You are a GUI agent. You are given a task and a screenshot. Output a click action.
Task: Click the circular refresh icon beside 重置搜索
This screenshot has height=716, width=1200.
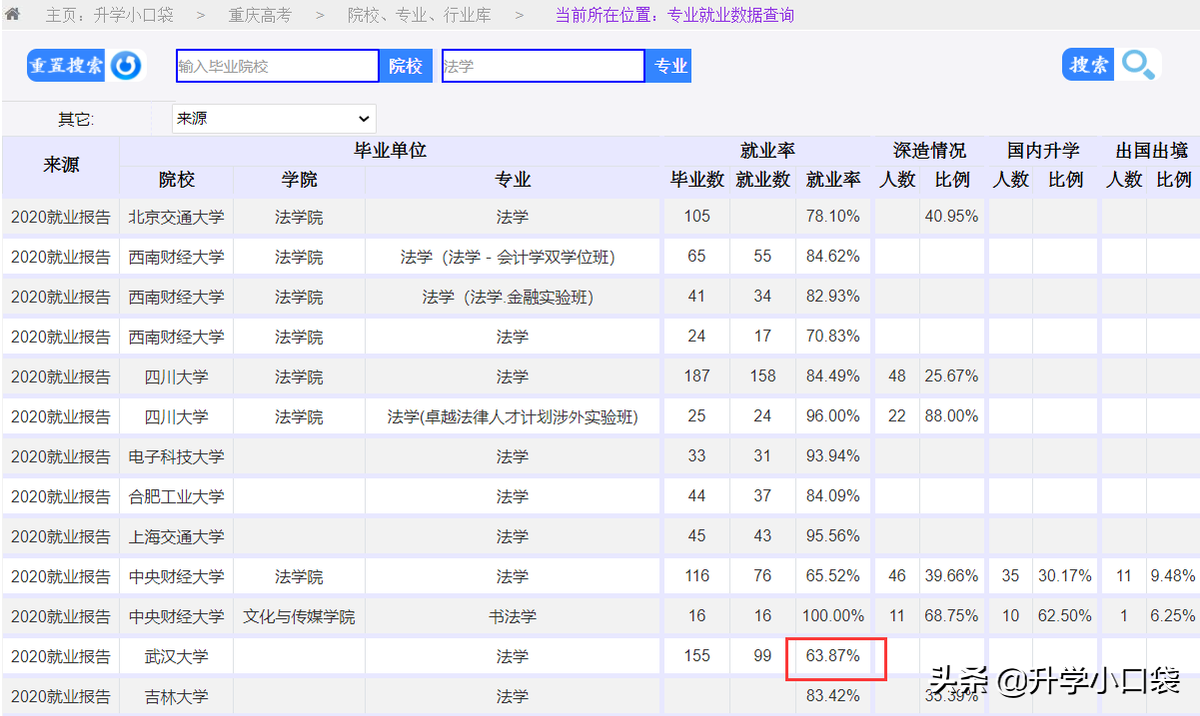click(x=127, y=65)
